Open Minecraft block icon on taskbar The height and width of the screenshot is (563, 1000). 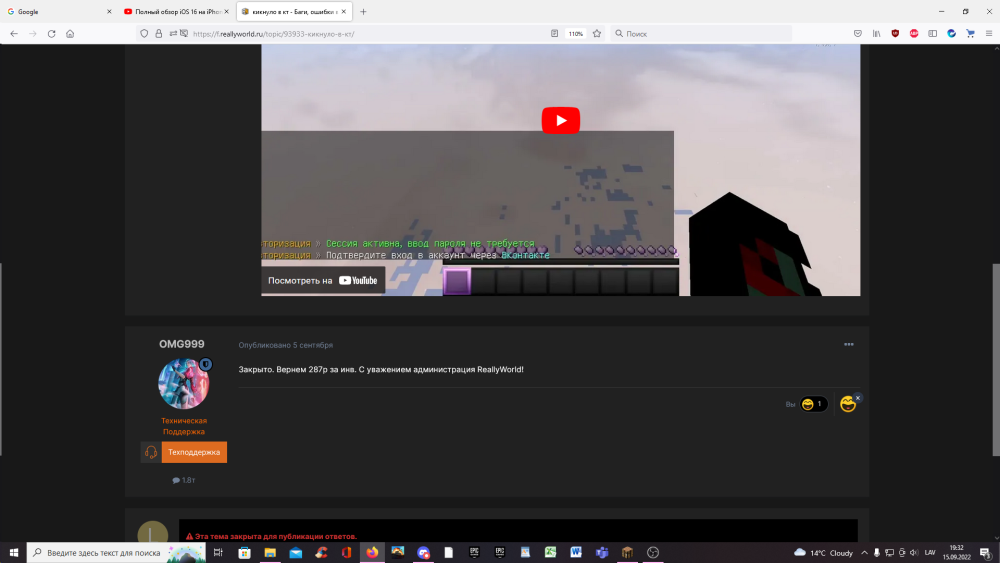click(x=627, y=552)
